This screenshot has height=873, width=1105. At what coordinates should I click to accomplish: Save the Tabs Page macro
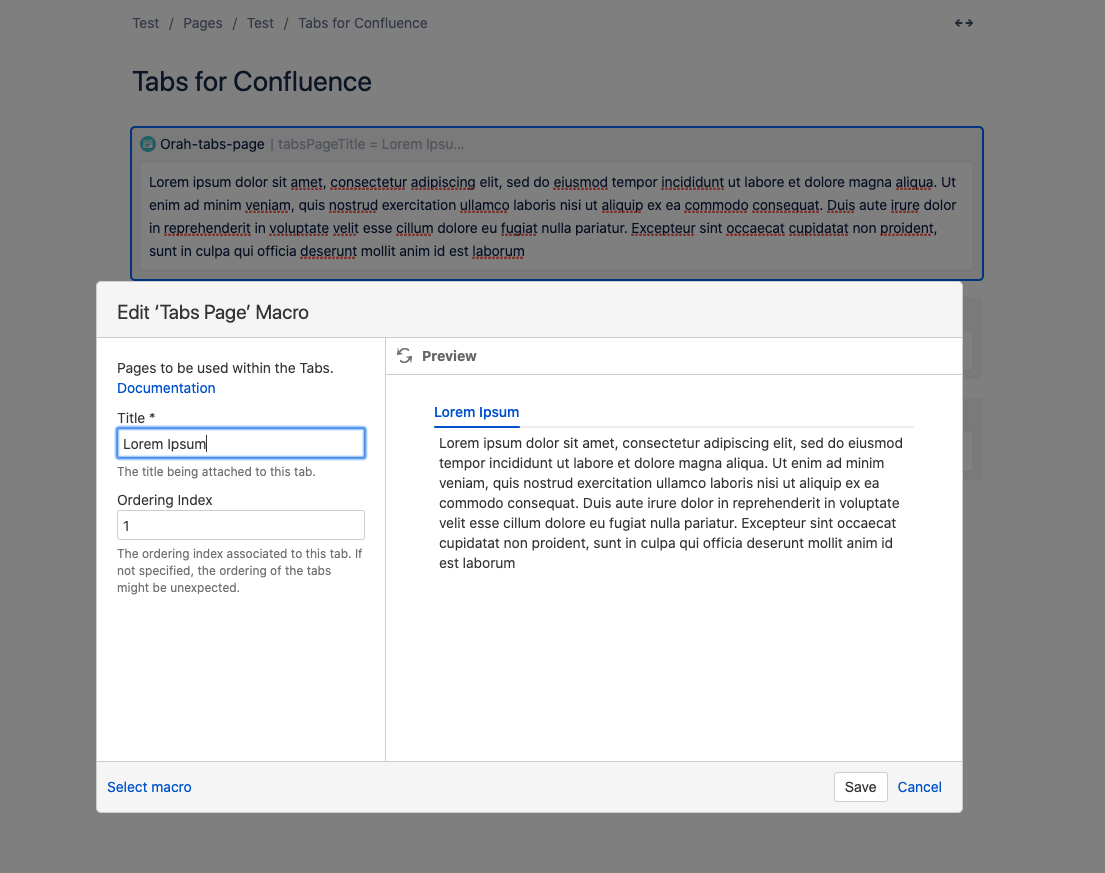coord(860,787)
